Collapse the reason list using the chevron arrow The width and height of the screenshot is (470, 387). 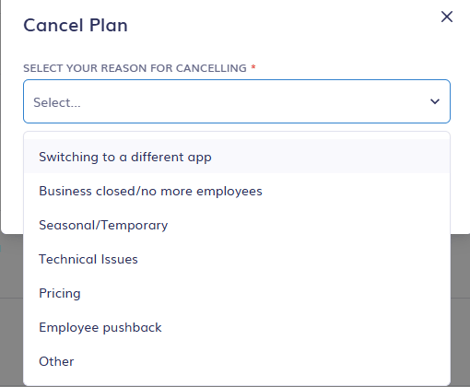[x=435, y=101]
